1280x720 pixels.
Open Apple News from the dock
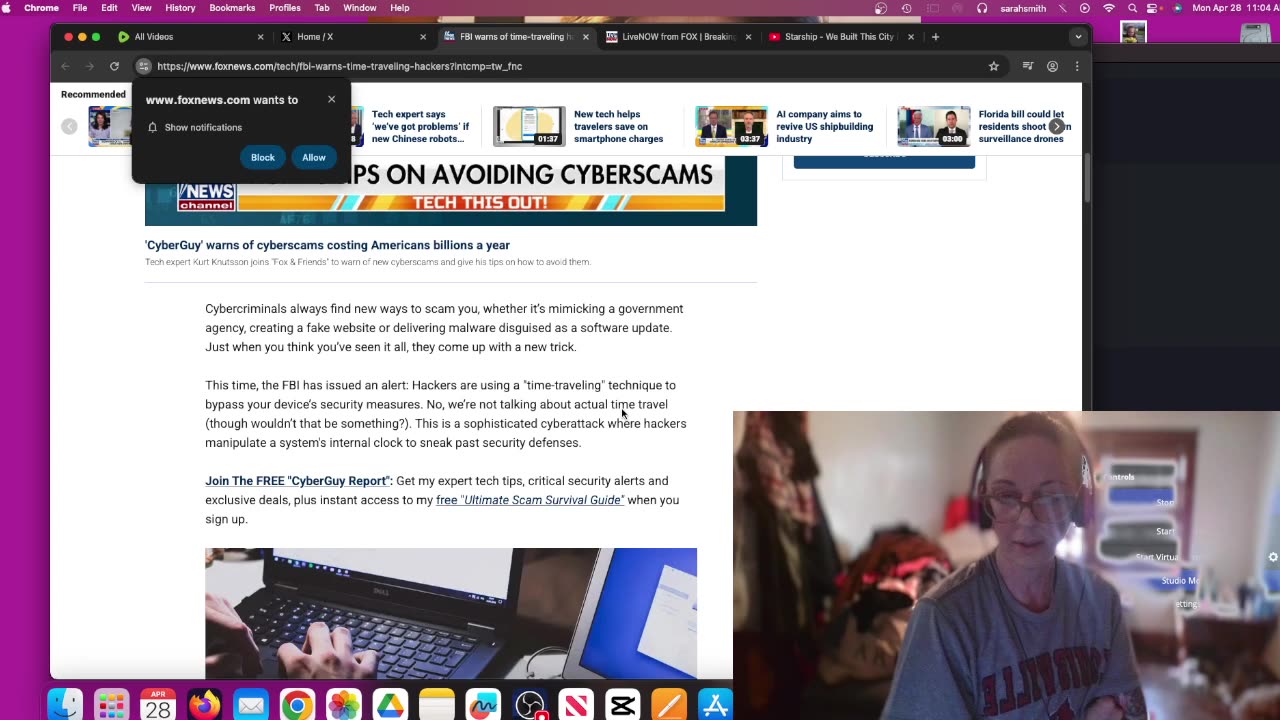click(x=576, y=705)
